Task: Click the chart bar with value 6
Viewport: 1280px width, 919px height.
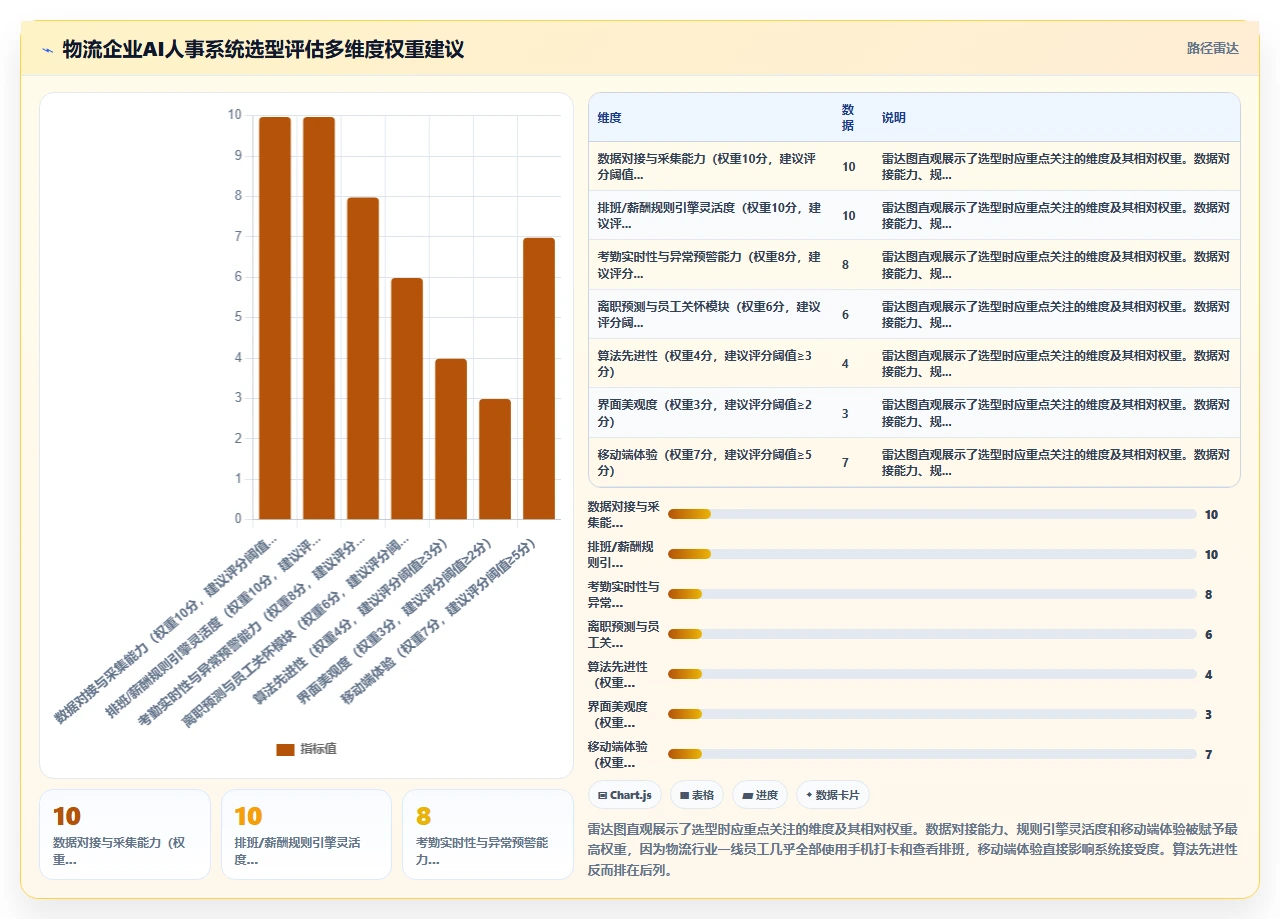Action: pyautogui.click(x=407, y=398)
